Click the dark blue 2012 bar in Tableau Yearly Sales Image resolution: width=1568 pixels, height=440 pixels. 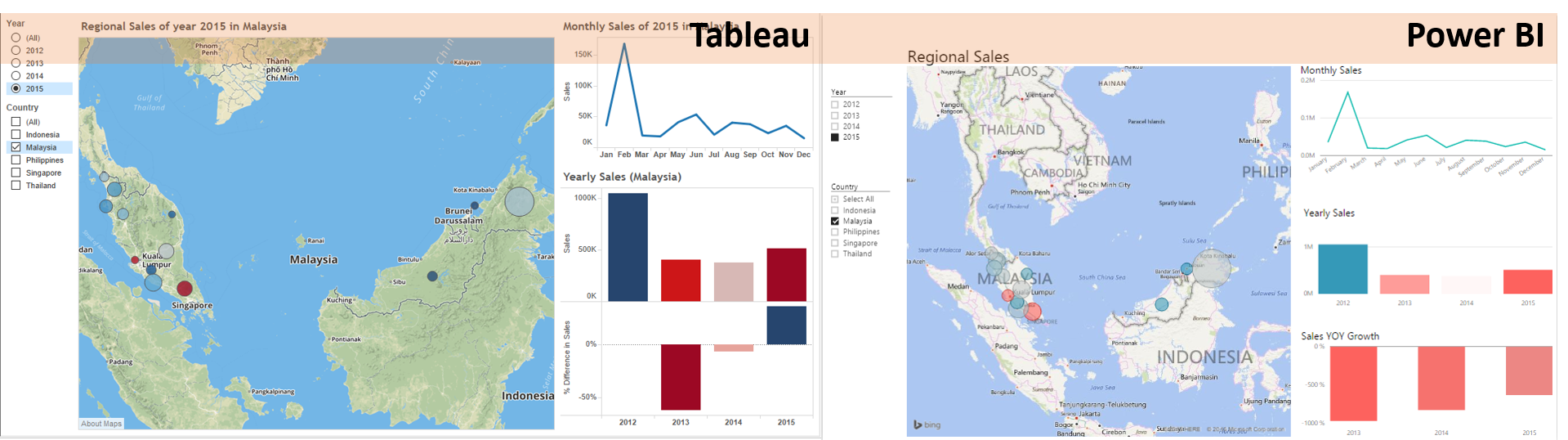pyautogui.click(x=628, y=247)
